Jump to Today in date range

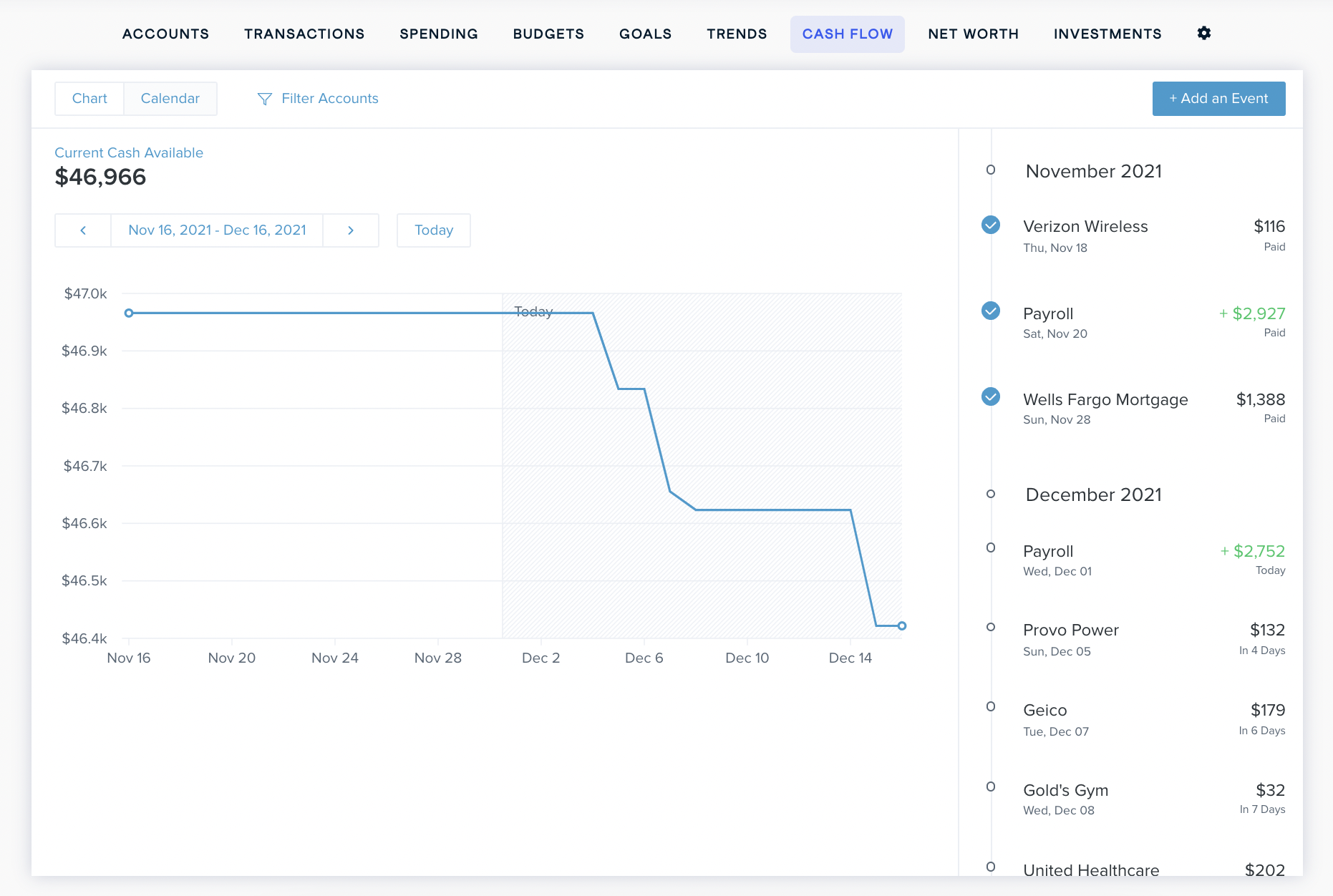tap(434, 230)
